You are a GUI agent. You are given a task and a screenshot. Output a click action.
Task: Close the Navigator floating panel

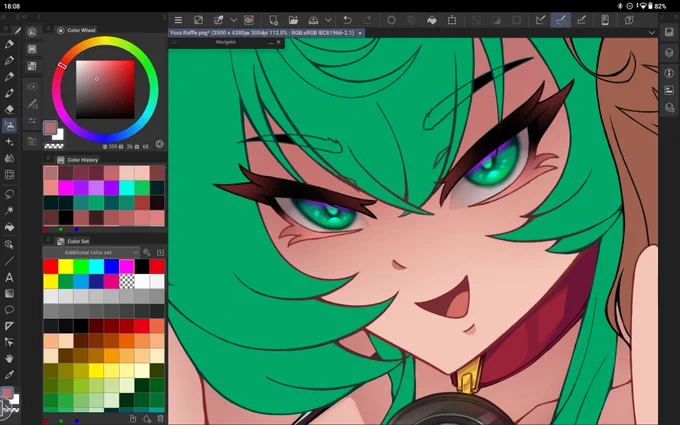(278, 42)
